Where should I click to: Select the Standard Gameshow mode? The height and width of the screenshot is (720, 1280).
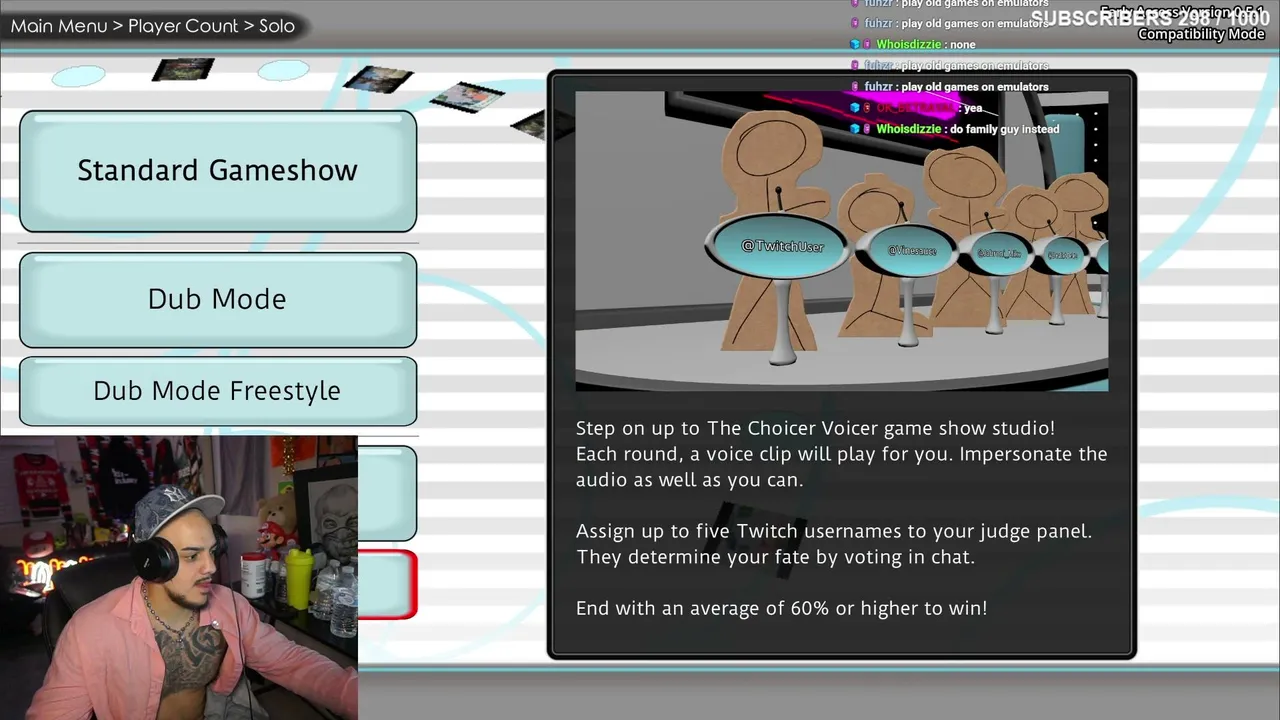218,171
